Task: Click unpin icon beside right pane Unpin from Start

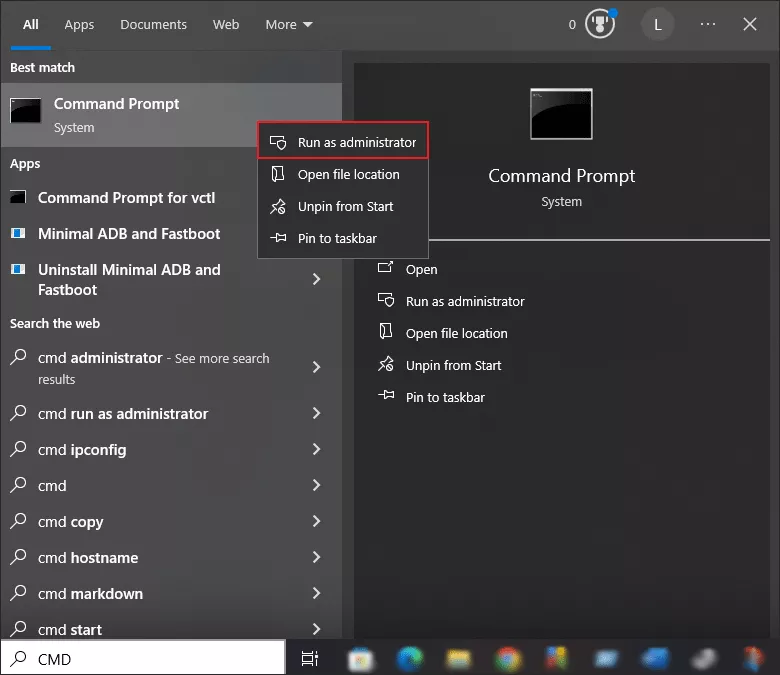Action: (x=386, y=364)
